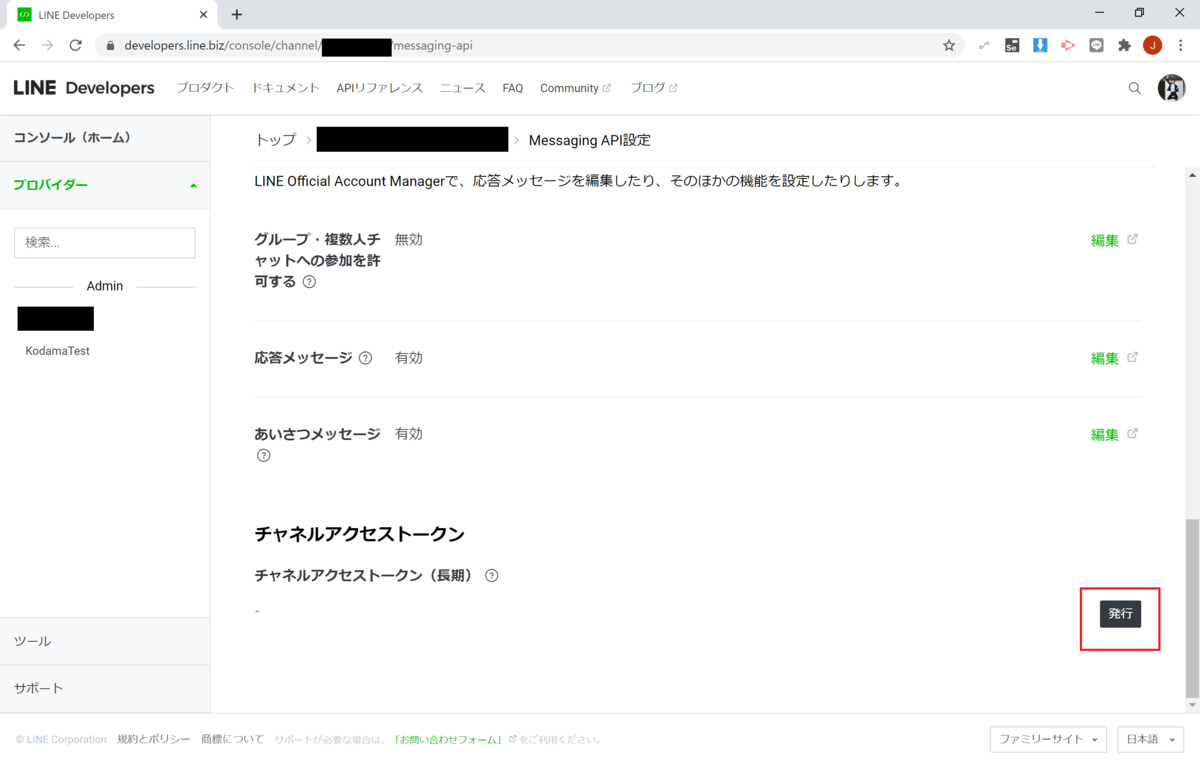Open the お問い合わせフォーム link in the footer
Viewport: 1200px width, 765px height.
coord(446,739)
